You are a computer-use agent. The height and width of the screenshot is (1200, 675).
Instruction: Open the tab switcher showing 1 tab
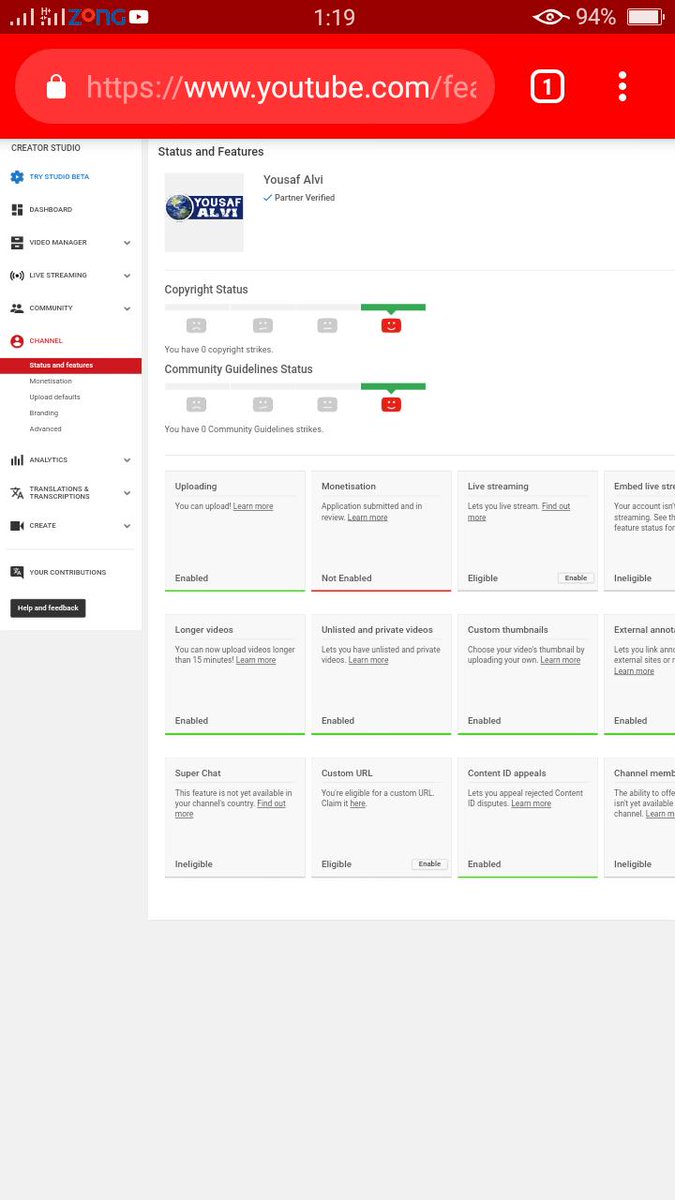point(547,87)
